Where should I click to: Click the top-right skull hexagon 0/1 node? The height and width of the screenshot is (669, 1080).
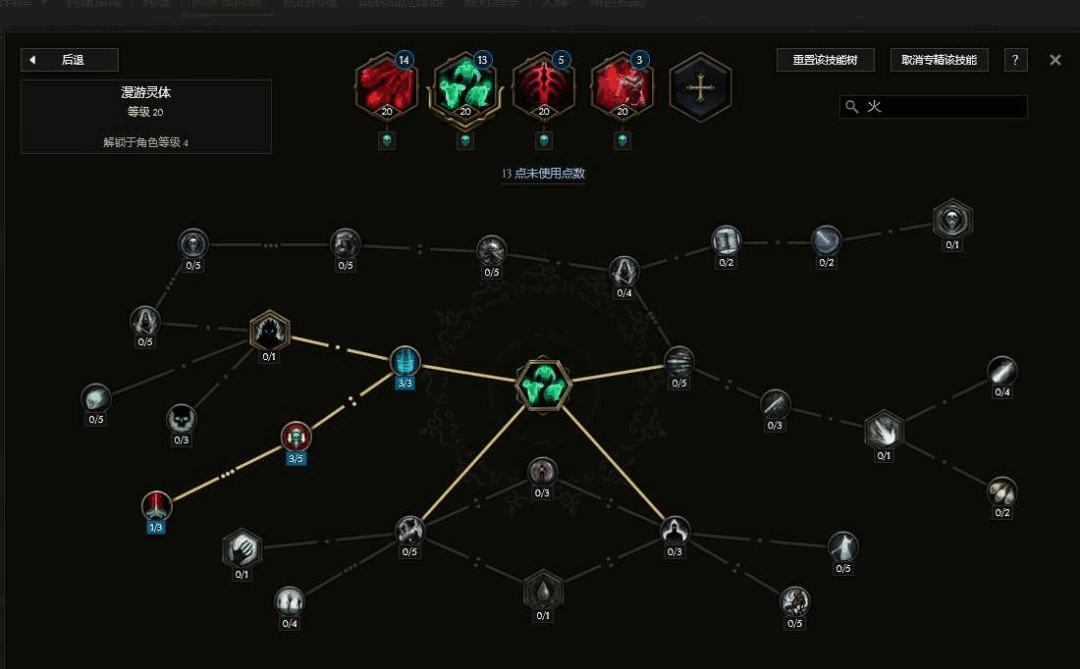[953, 220]
